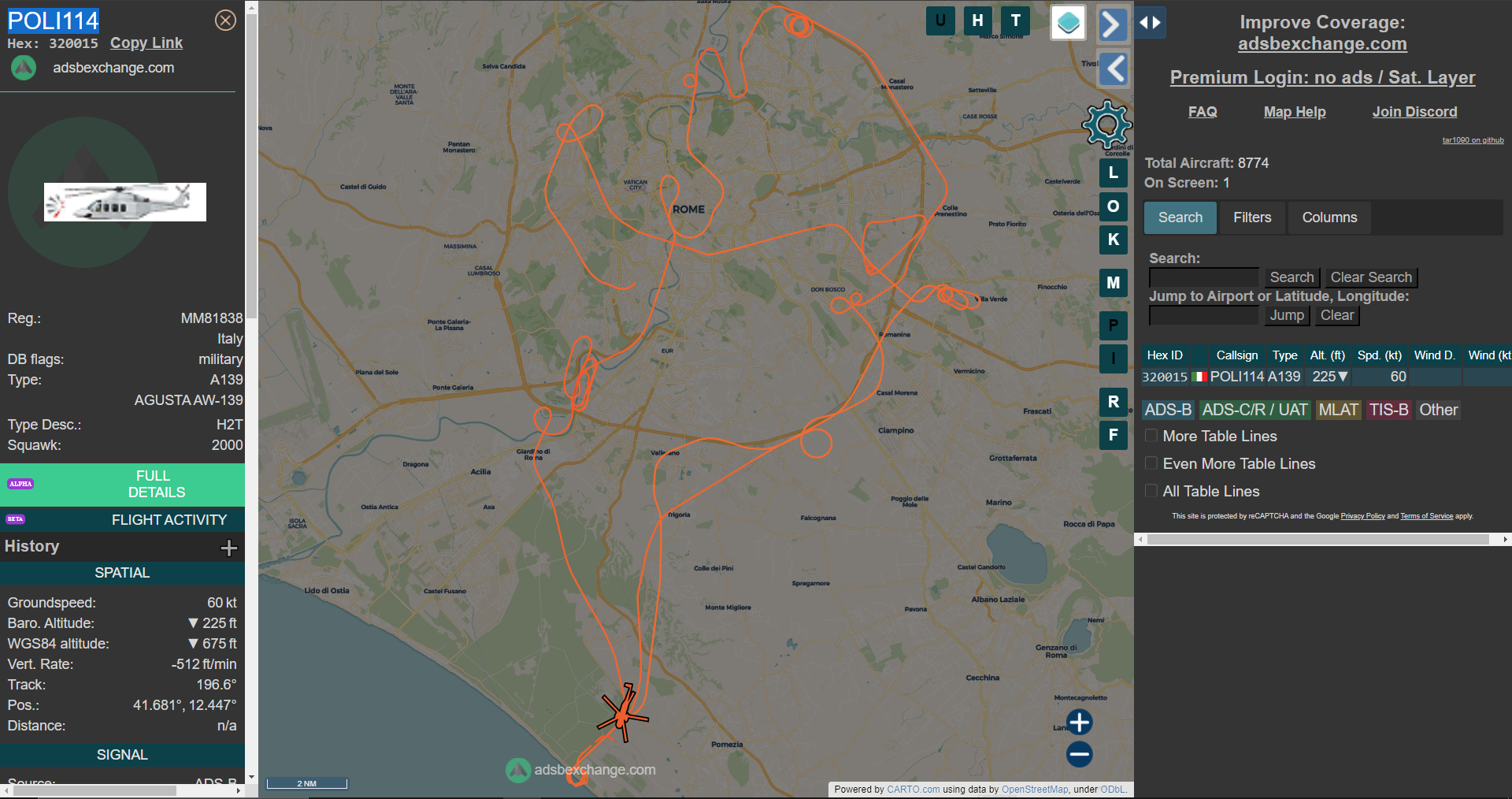Click the P map button

[x=1114, y=325]
